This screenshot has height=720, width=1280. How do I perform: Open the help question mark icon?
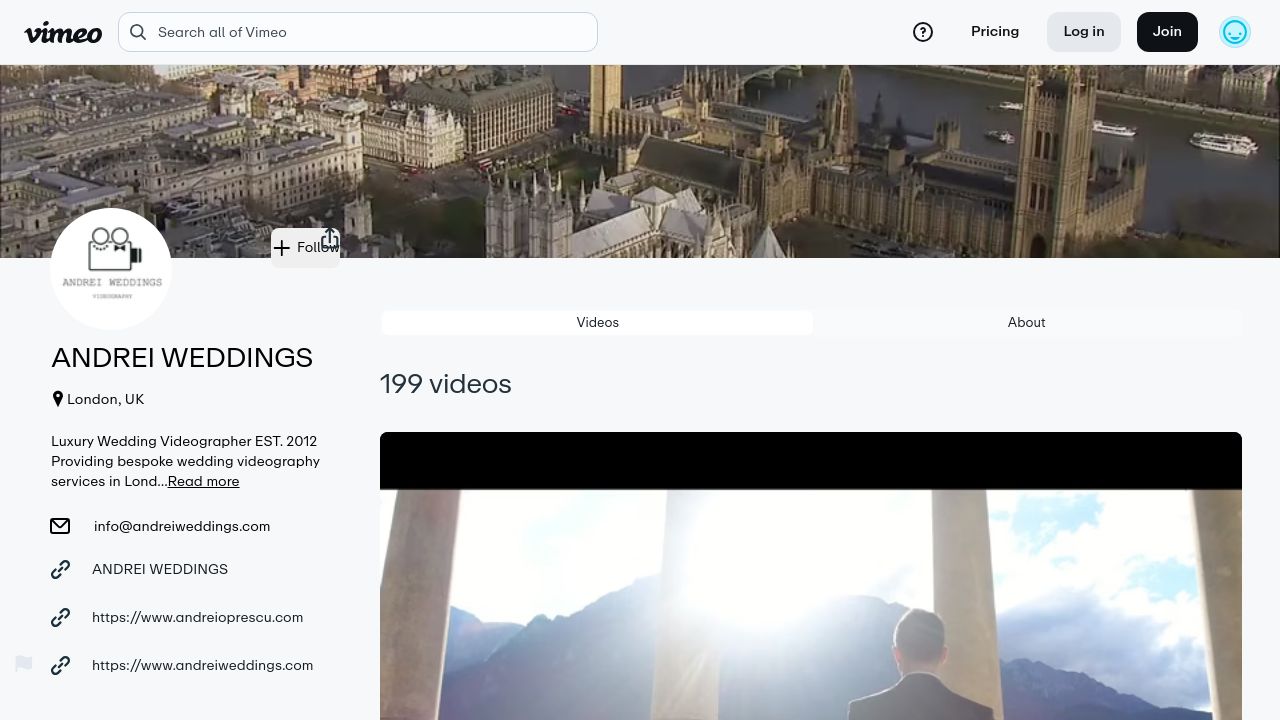point(923,32)
